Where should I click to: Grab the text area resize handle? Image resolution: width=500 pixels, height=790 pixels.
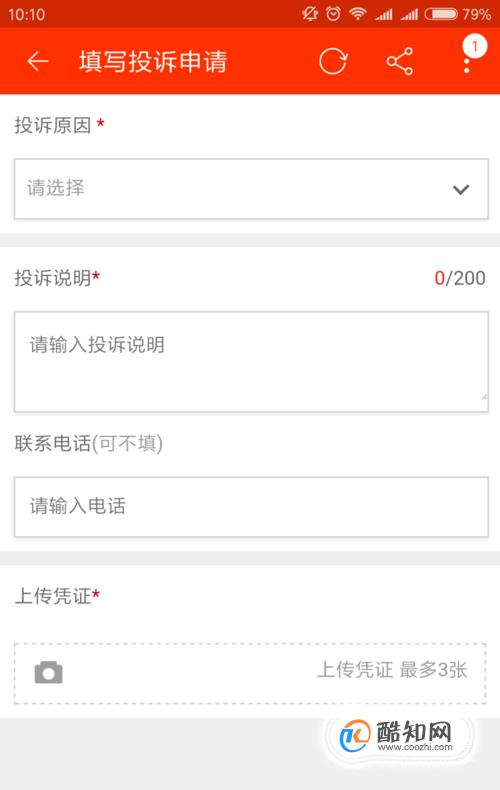tap(484, 397)
